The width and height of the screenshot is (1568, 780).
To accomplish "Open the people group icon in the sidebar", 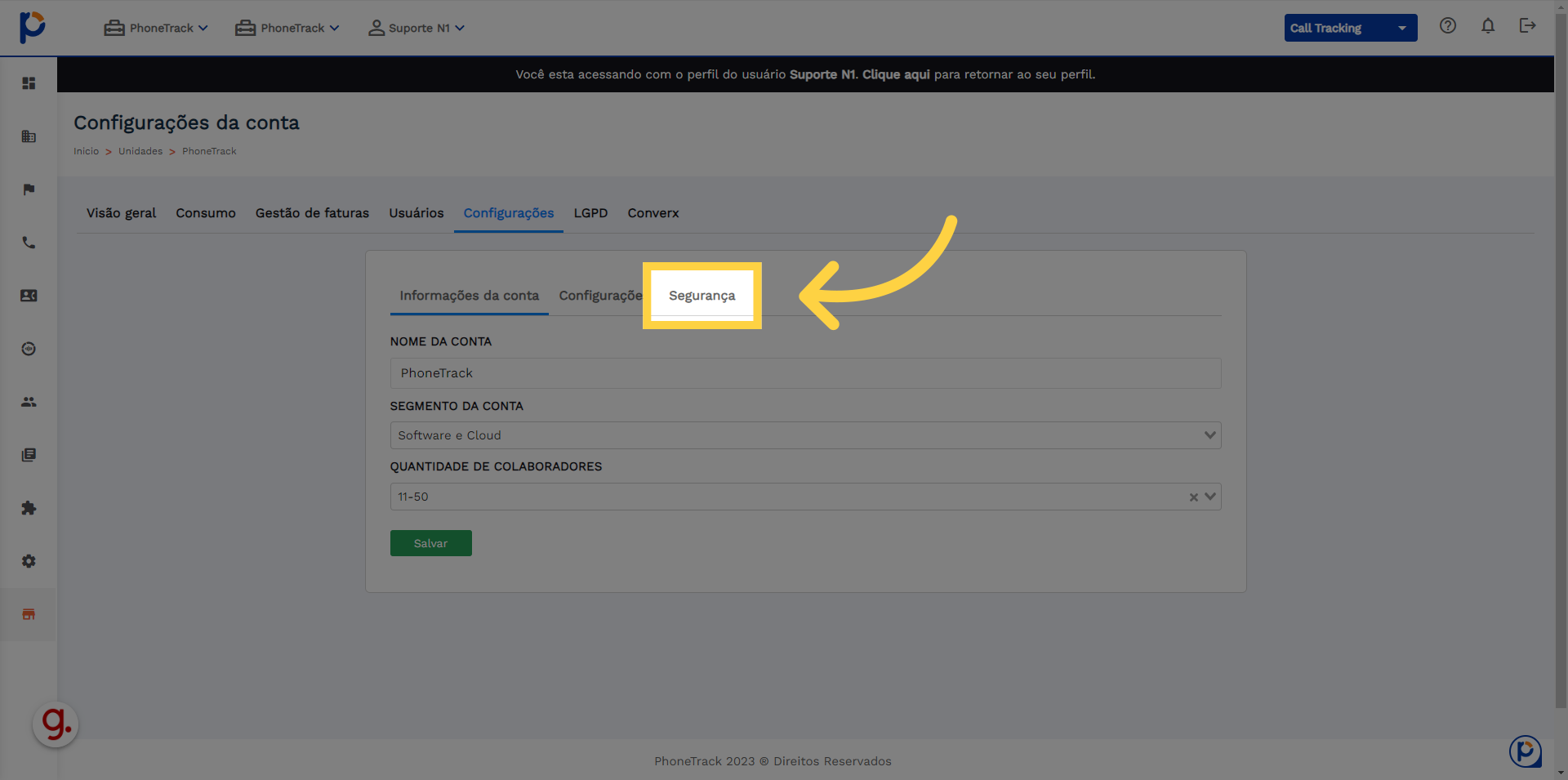I will 29,402.
